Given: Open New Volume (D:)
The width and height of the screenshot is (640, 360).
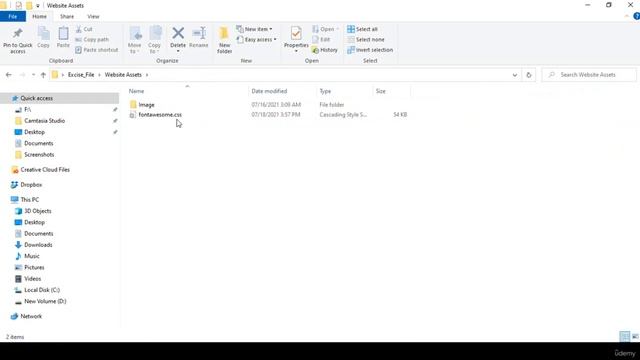Looking at the screenshot, I should 45,301.
